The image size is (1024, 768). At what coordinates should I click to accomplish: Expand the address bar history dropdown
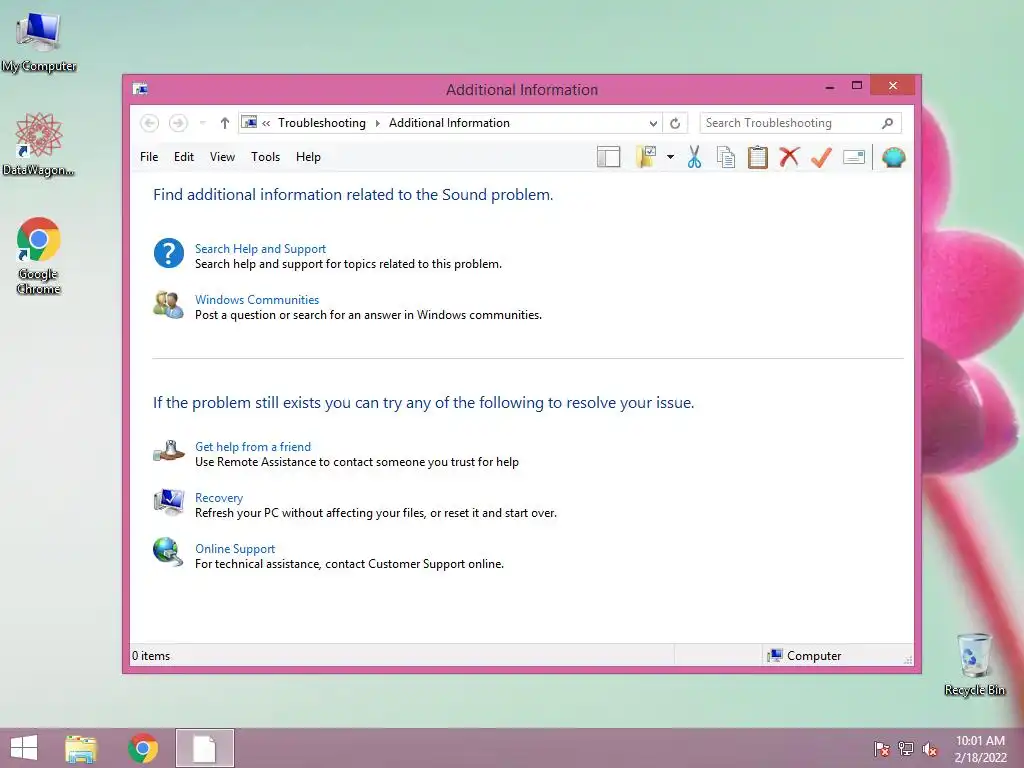[x=653, y=123]
